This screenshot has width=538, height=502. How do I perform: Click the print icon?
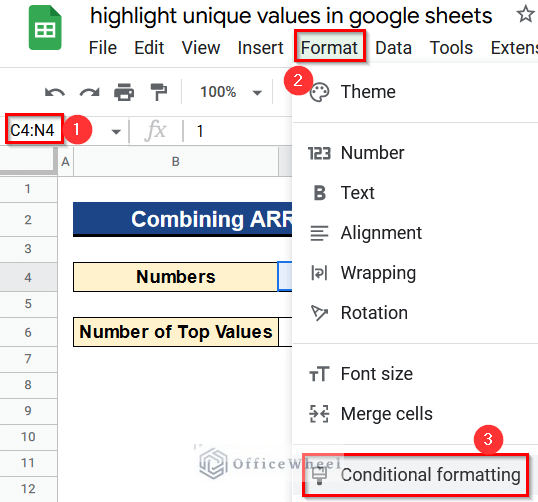(124, 92)
